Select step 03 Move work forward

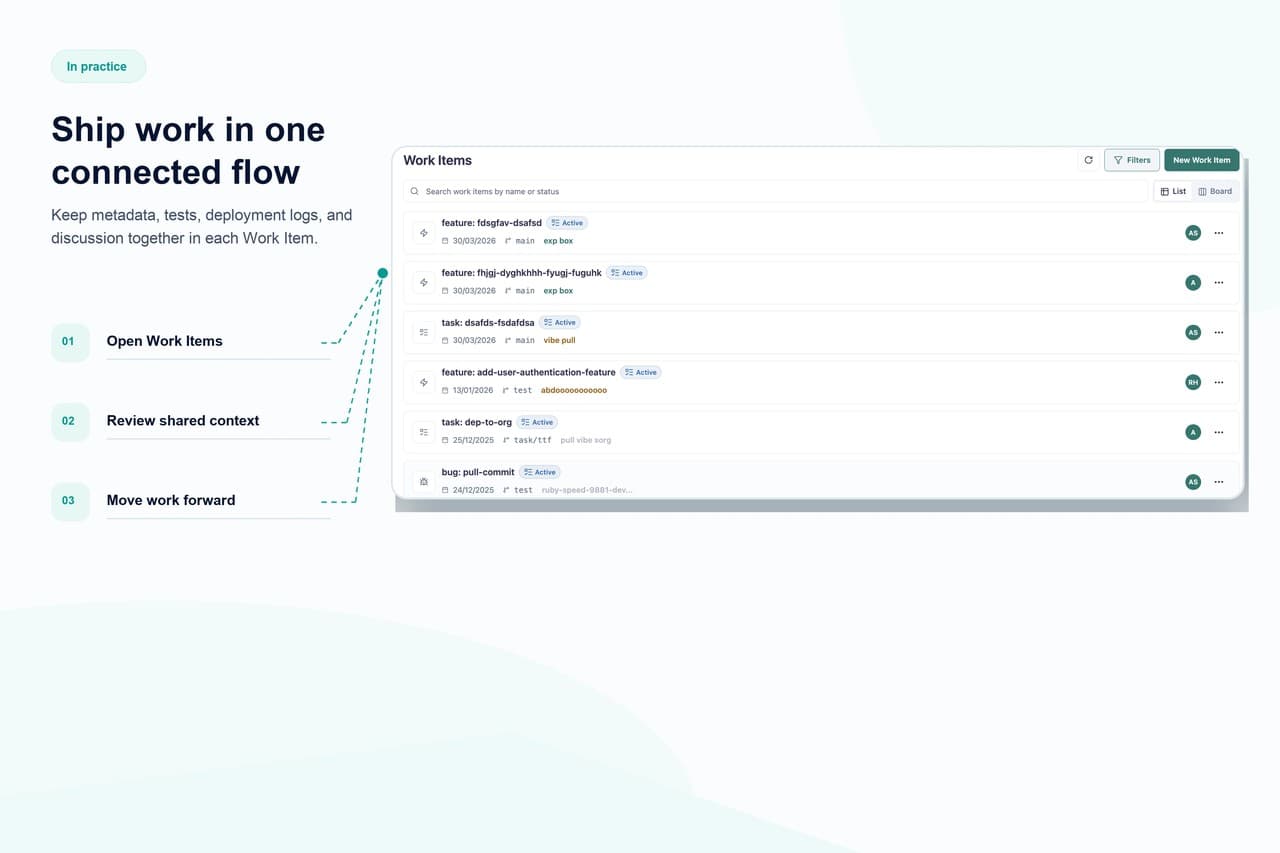point(190,500)
